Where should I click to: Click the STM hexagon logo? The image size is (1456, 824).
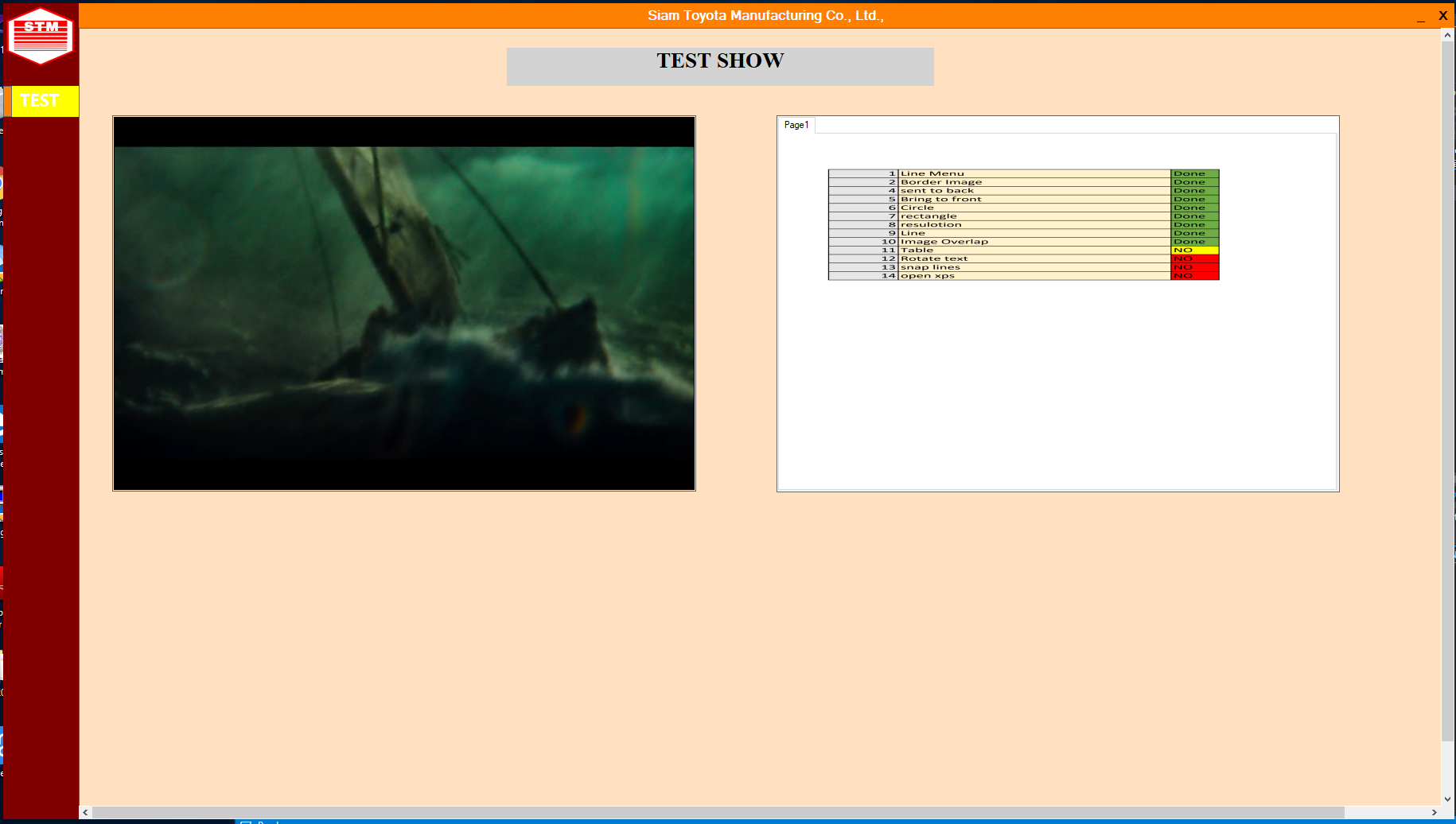coord(40,36)
